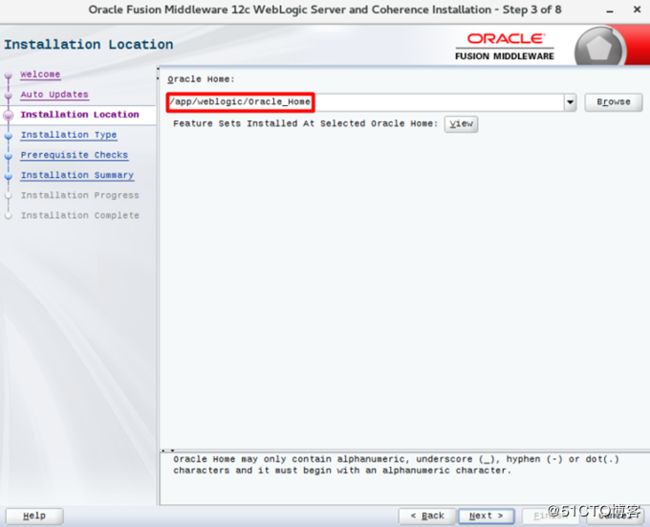Click the Welcome step bullet icon
The width and height of the screenshot is (650, 527).
8,75
